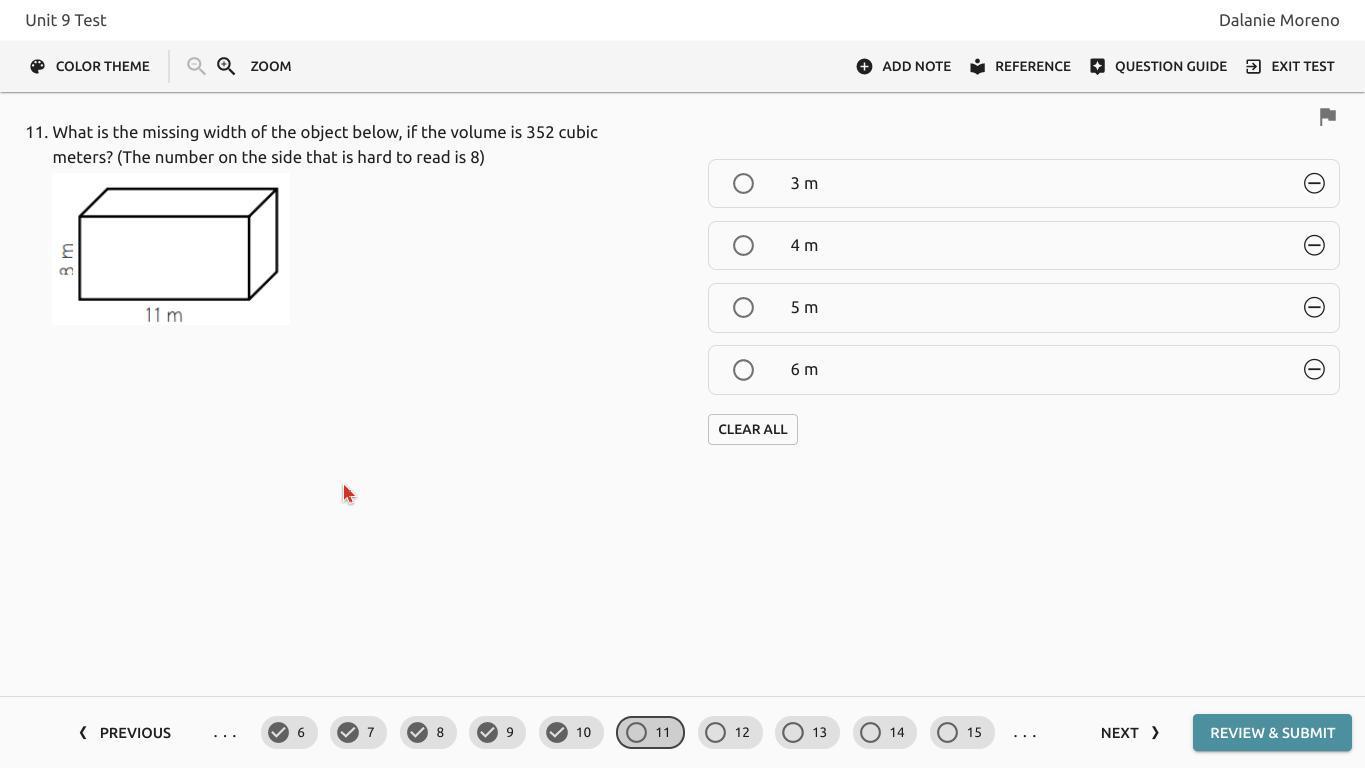Screen dimensions: 1365x768
Task: Jump to question 12
Action: [x=730, y=732]
